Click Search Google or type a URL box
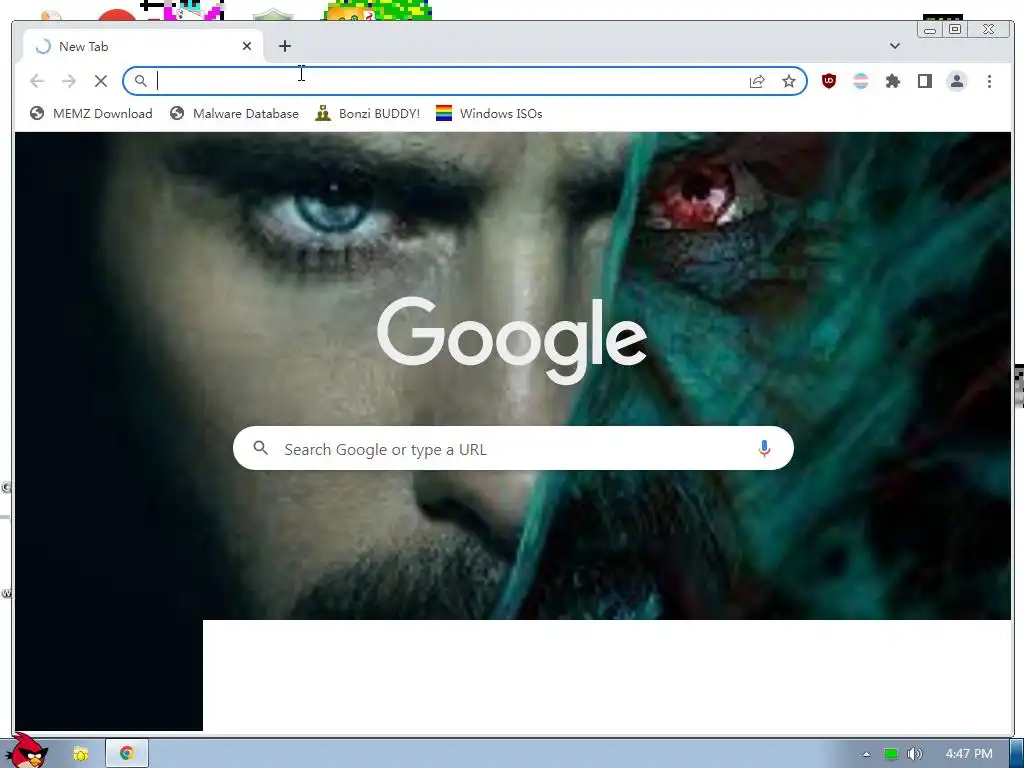The height and width of the screenshot is (768, 1024). (513, 449)
